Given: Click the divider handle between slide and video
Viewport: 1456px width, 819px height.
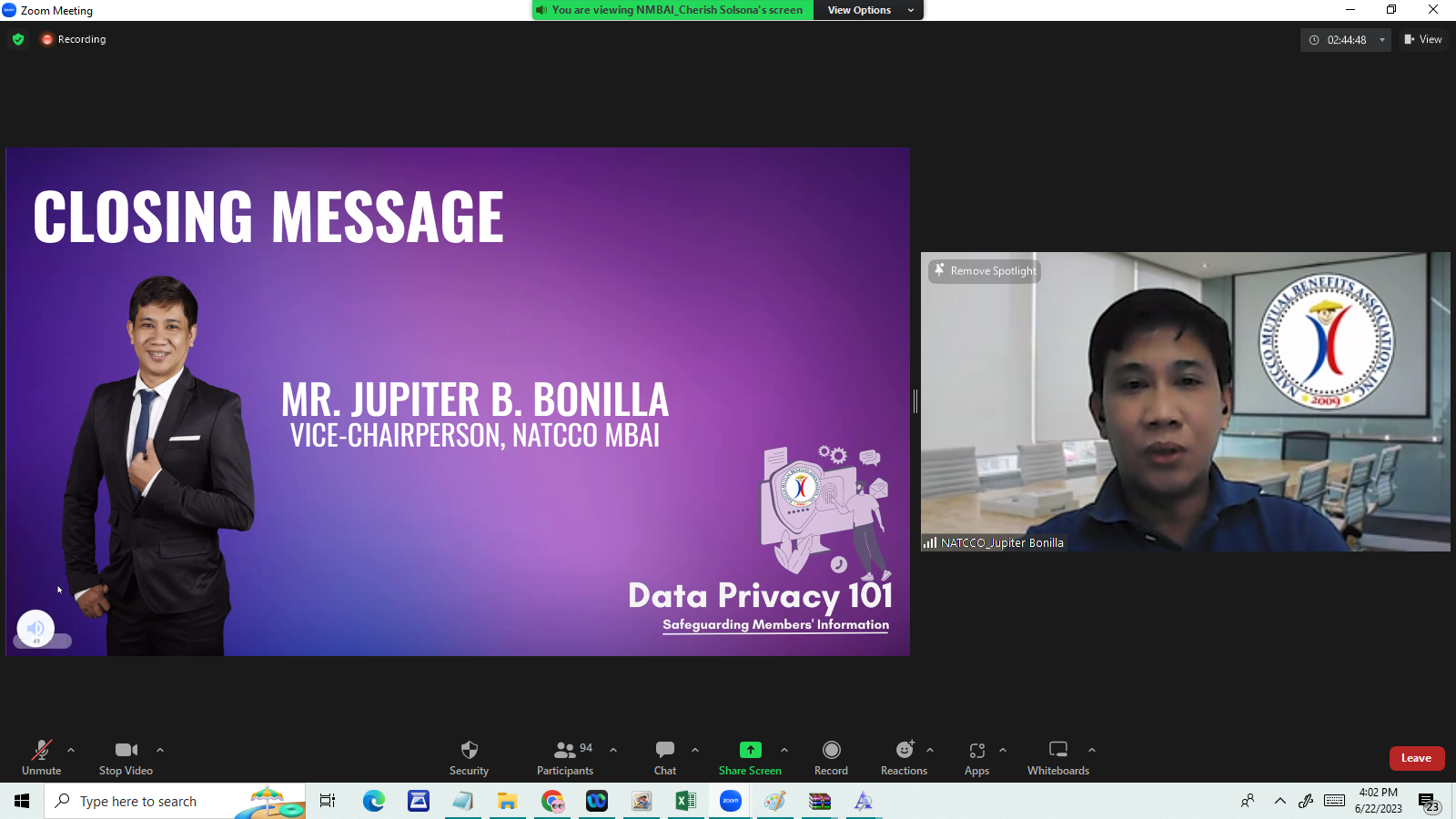Looking at the screenshot, I should pos(915,400).
